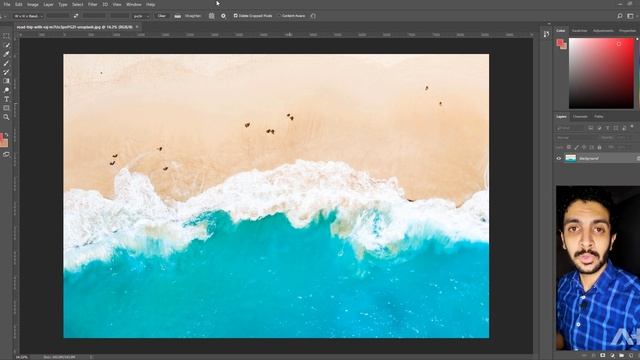Open the workspace switcher icon
Image resolution: width=640 pixels, height=360 pixels.
coord(631,16)
